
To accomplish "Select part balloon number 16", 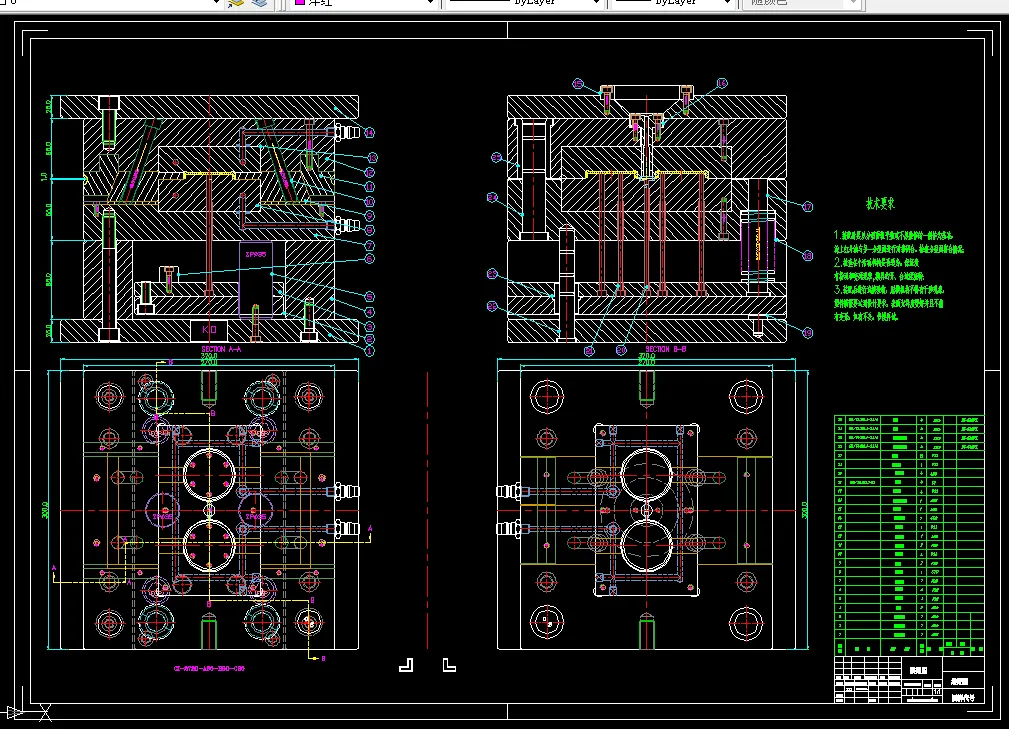I will click(722, 83).
